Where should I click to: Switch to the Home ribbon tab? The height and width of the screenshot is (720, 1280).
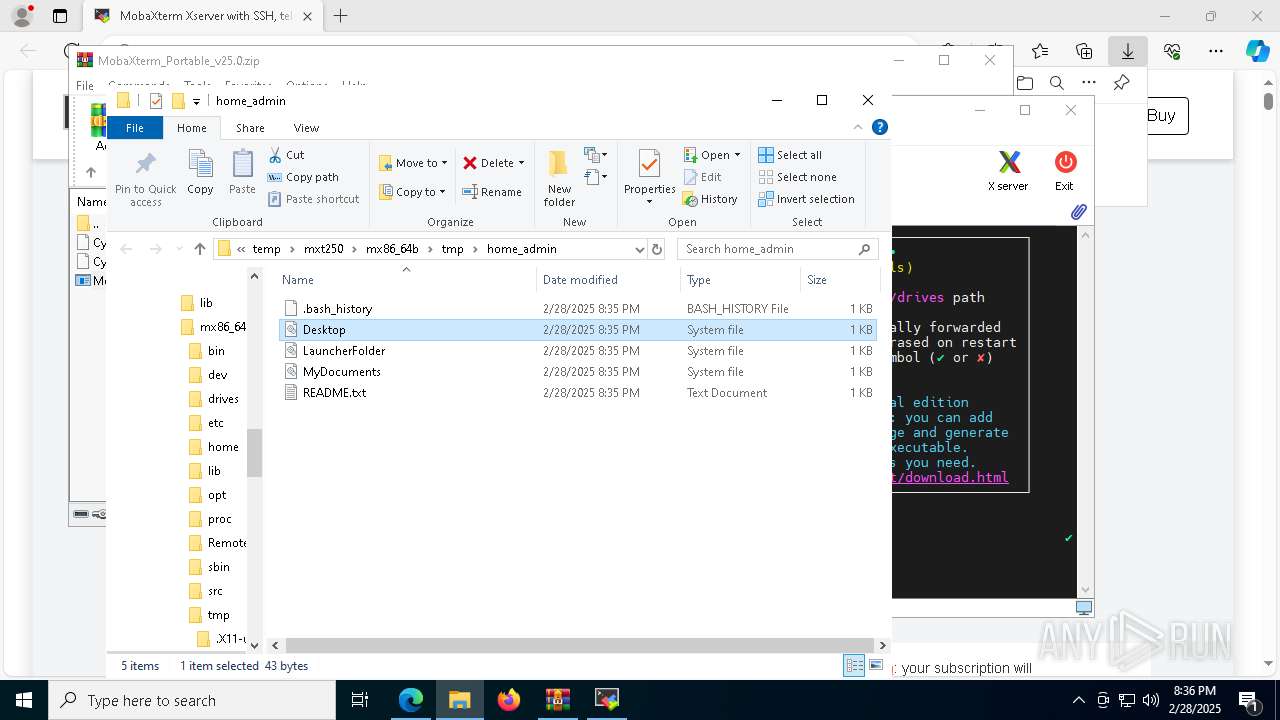tap(191, 127)
